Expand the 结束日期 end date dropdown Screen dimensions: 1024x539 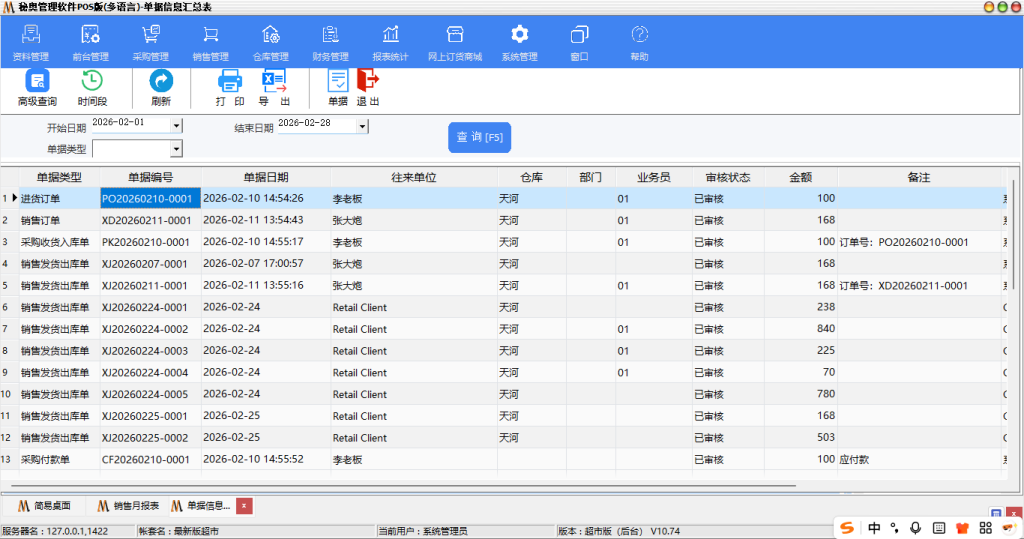coord(363,126)
